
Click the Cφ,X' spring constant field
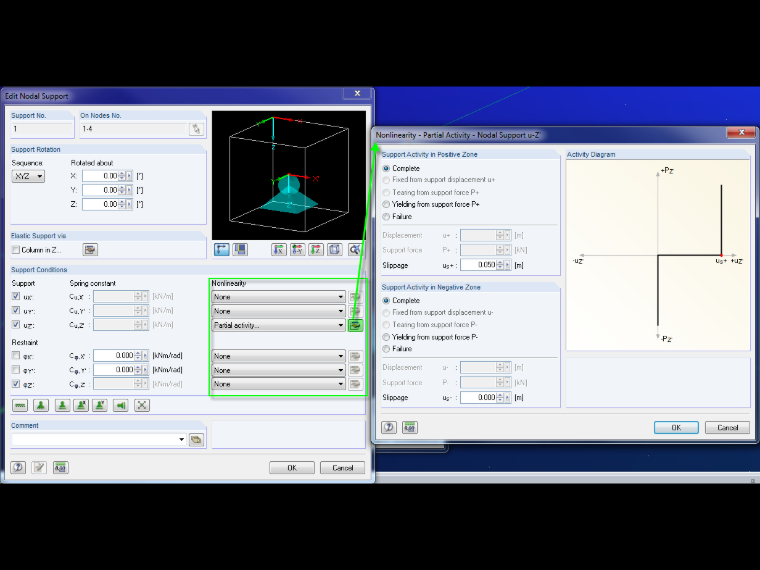[114, 356]
